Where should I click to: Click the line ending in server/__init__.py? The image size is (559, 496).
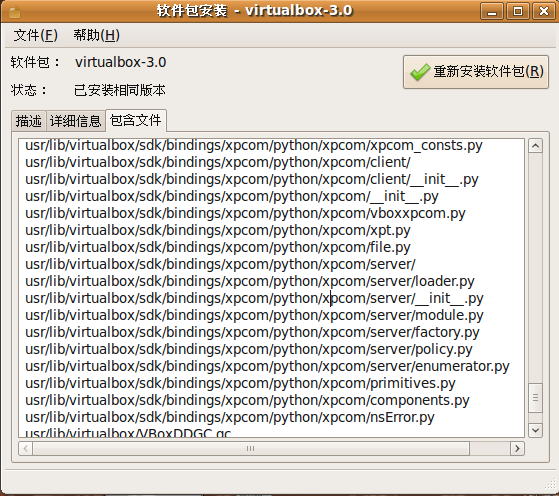click(254, 298)
